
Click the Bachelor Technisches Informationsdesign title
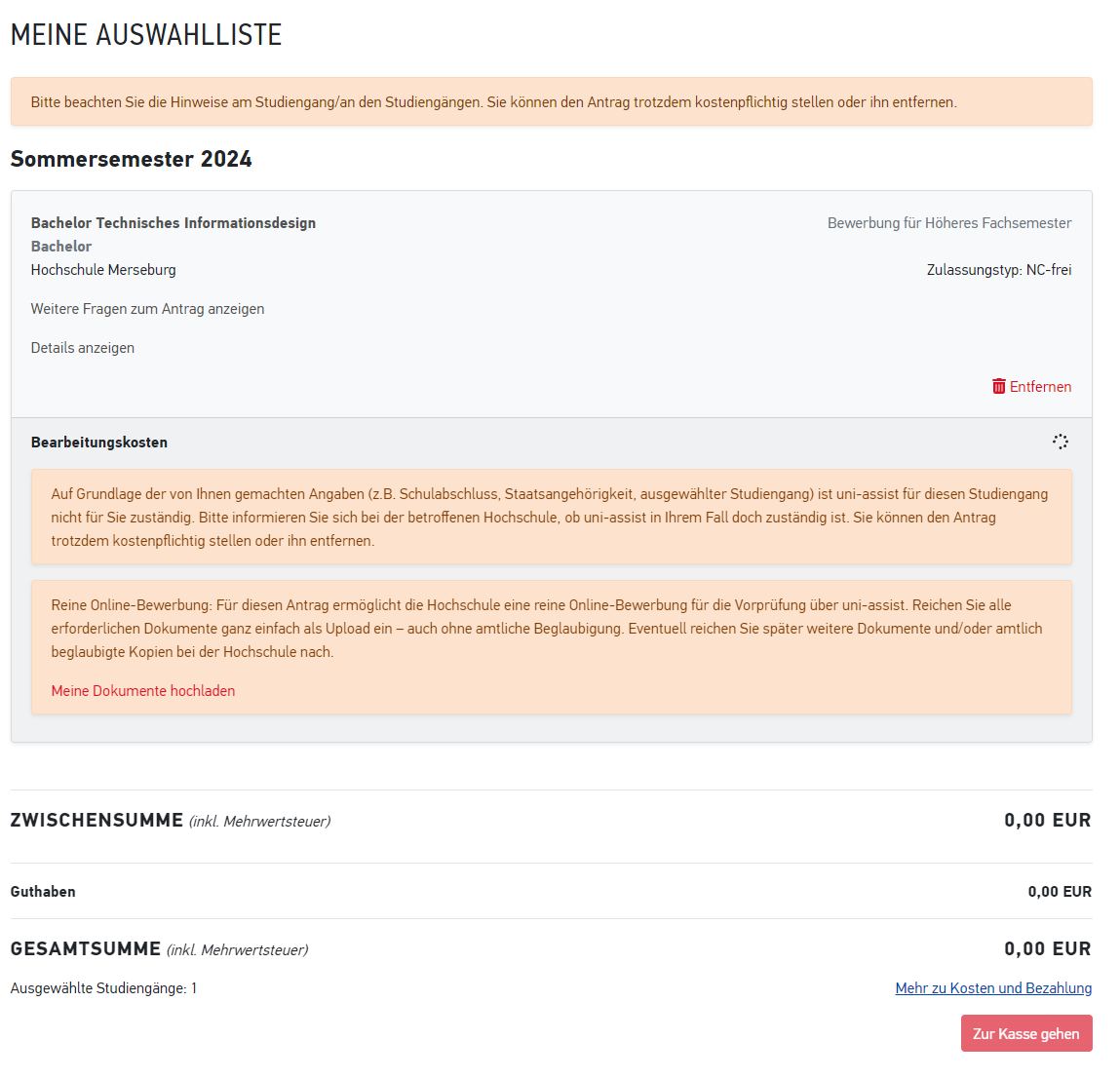click(174, 223)
